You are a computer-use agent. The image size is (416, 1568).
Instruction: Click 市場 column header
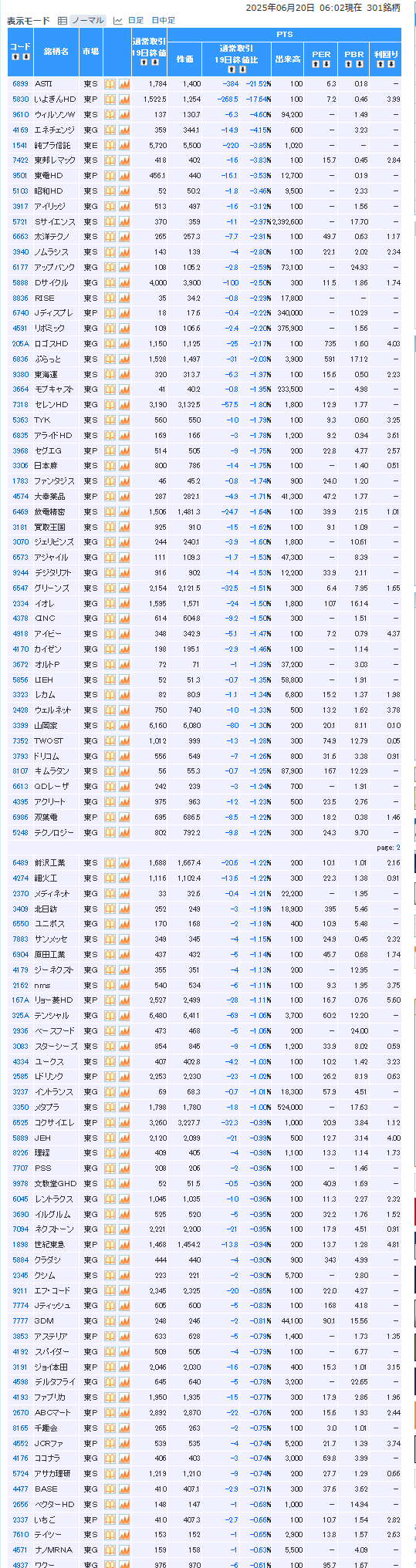click(90, 52)
